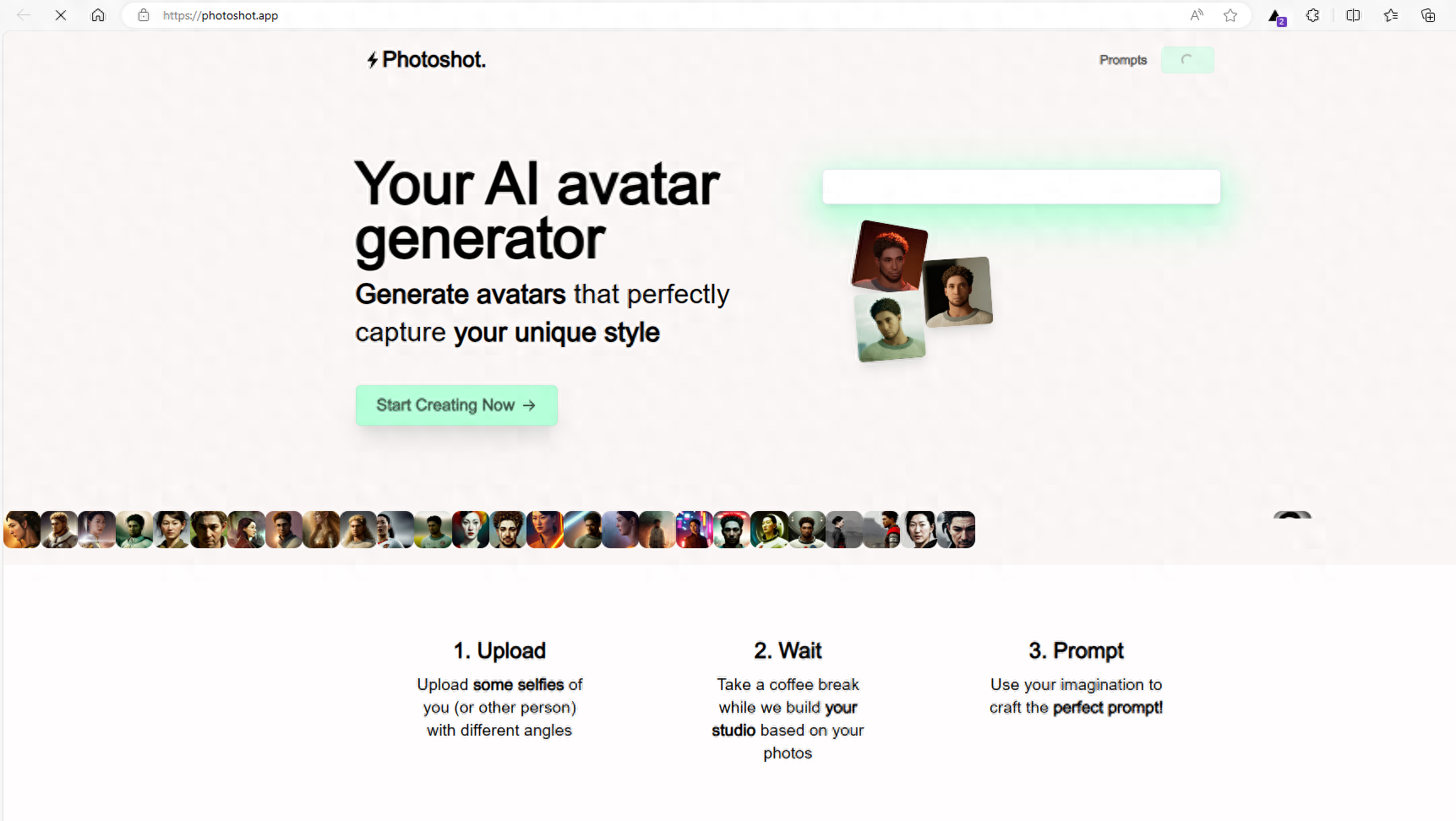Click the loading green button beside Prompts
1456x821 pixels.
pos(1187,60)
